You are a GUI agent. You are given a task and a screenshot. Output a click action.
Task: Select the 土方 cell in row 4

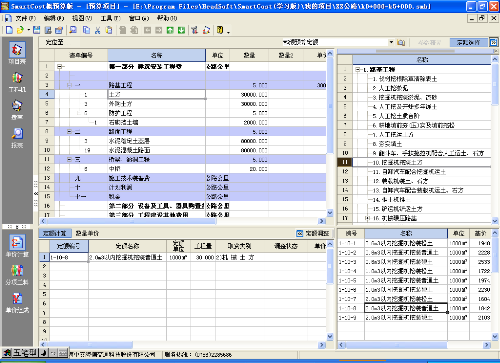(156, 95)
